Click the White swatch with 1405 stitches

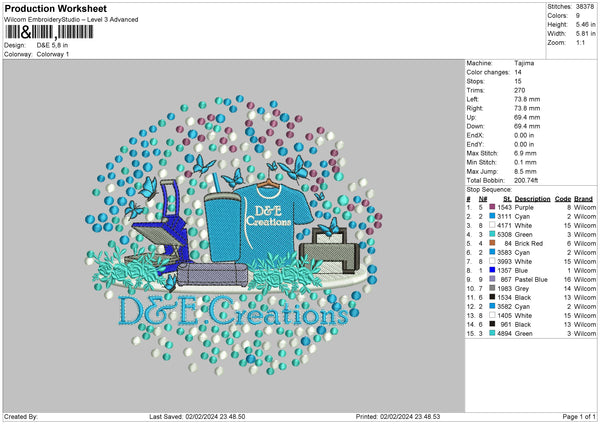coord(492,315)
